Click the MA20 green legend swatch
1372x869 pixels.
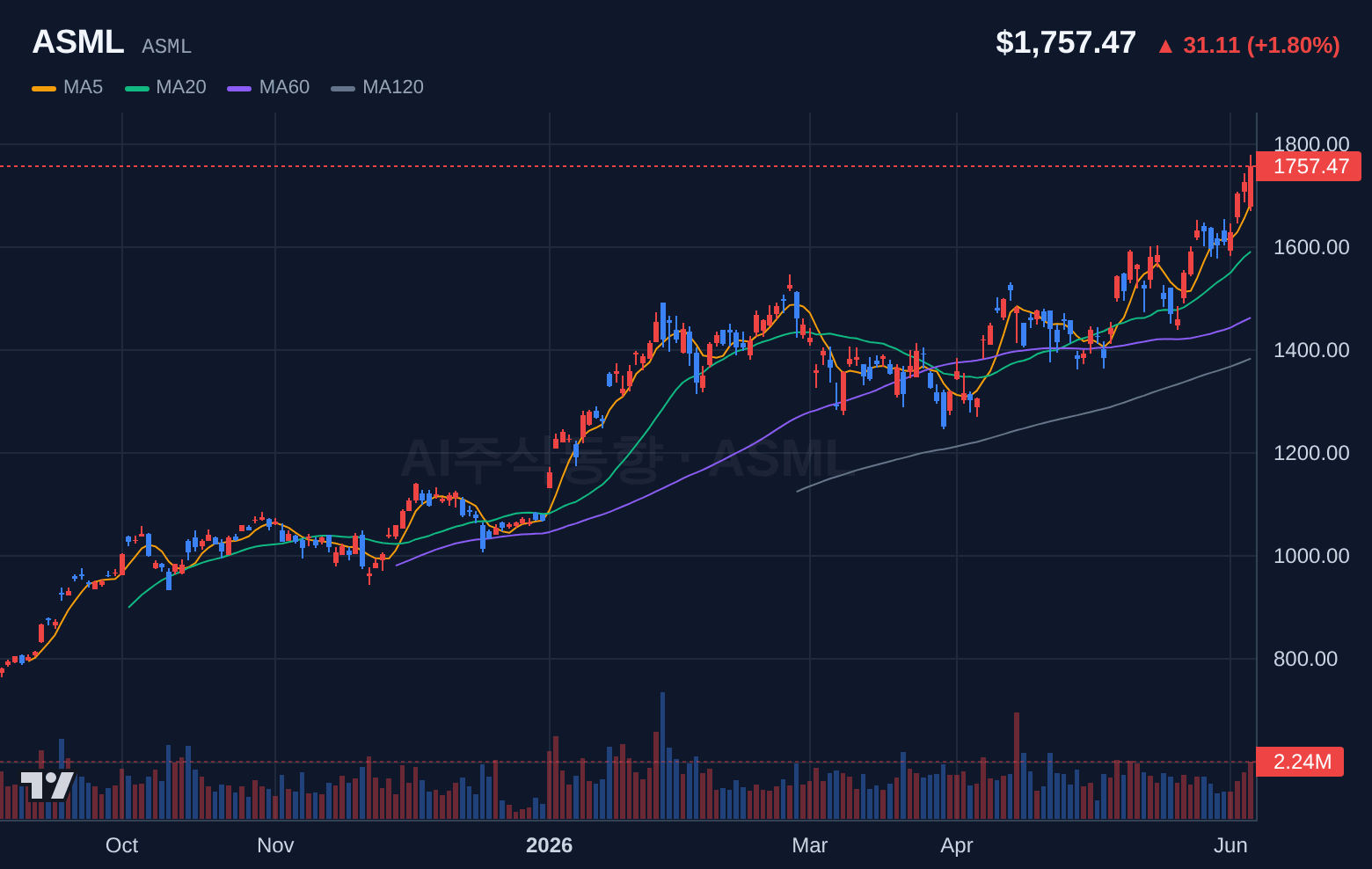point(137,88)
